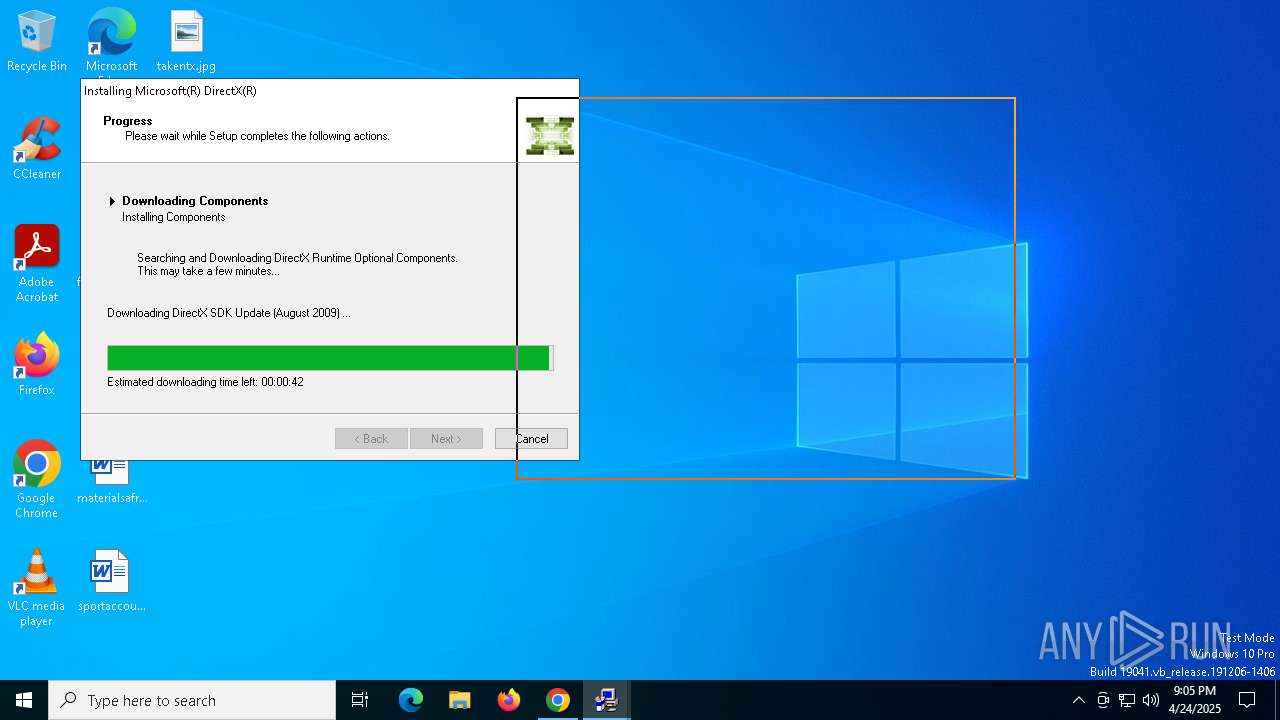1280x720 pixels.
Task: Open the volume tray icon
Action: (1151, 700)
